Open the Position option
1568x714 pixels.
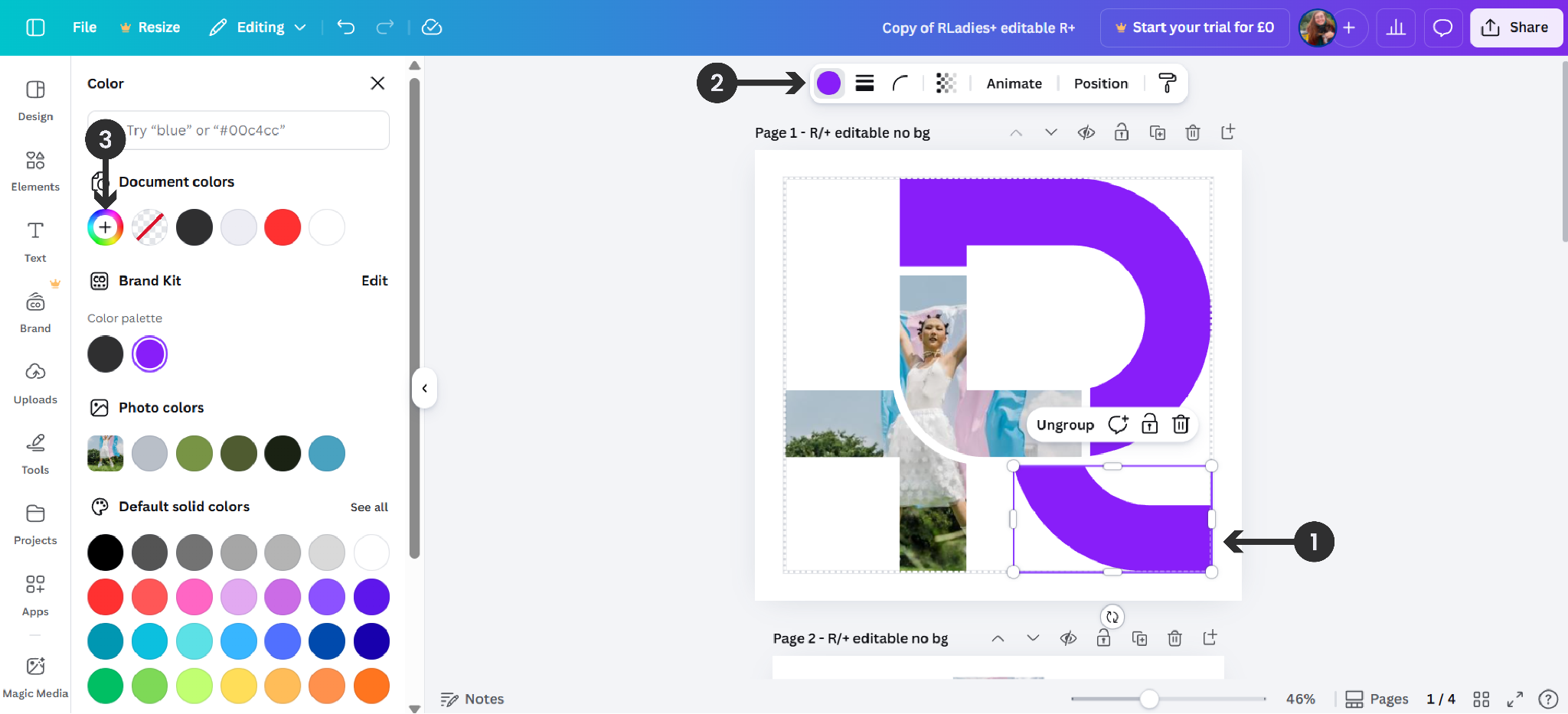(x=1101, y=83)
